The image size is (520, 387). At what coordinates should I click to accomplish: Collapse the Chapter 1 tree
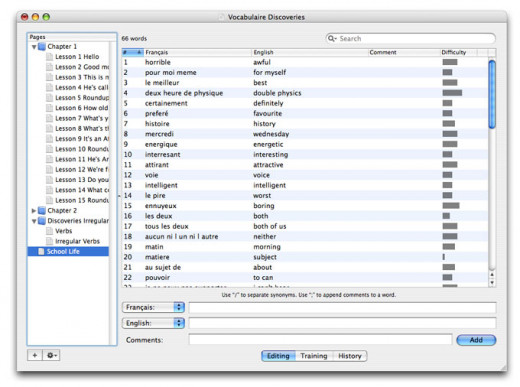click(x=34, y=47)
